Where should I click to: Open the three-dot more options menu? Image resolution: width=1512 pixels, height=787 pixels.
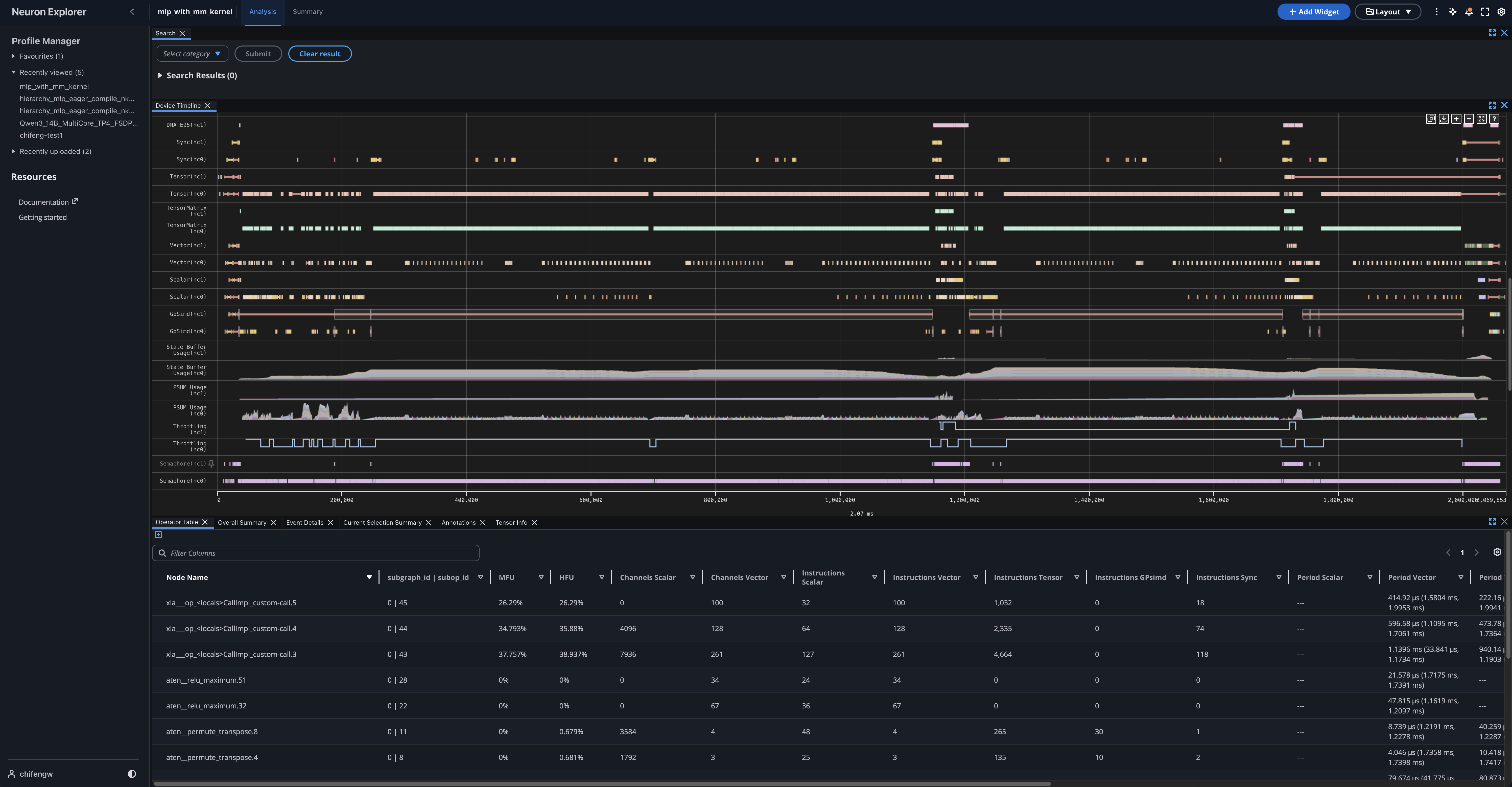pos(1436,12)
